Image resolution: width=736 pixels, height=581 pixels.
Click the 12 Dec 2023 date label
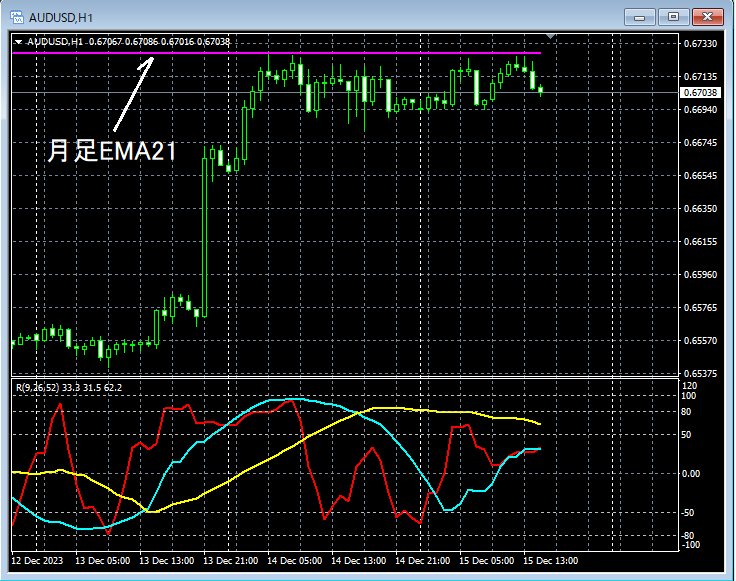coord(37,560)
